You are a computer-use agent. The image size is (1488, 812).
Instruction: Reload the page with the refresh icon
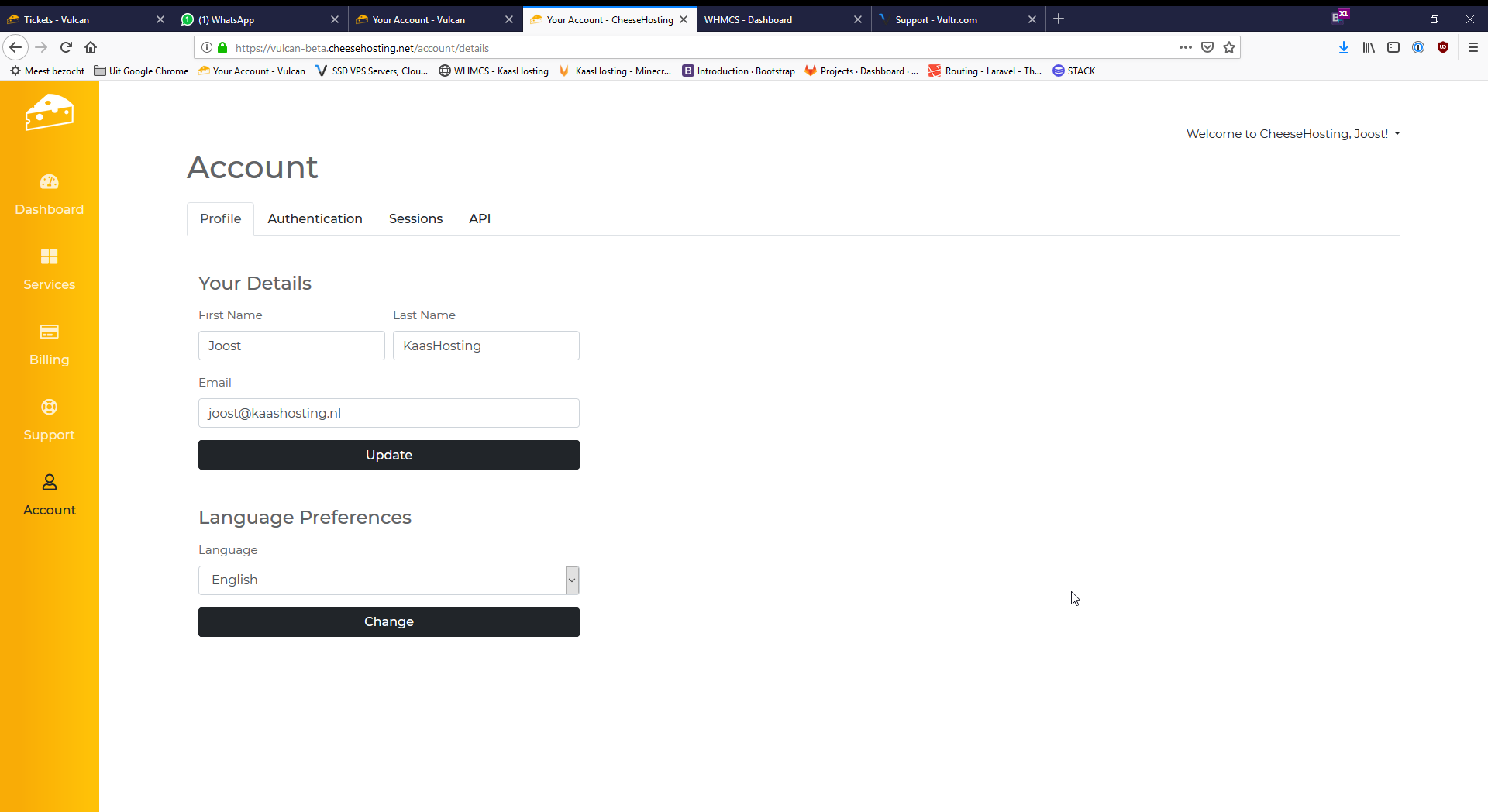[x=66, y=47]
